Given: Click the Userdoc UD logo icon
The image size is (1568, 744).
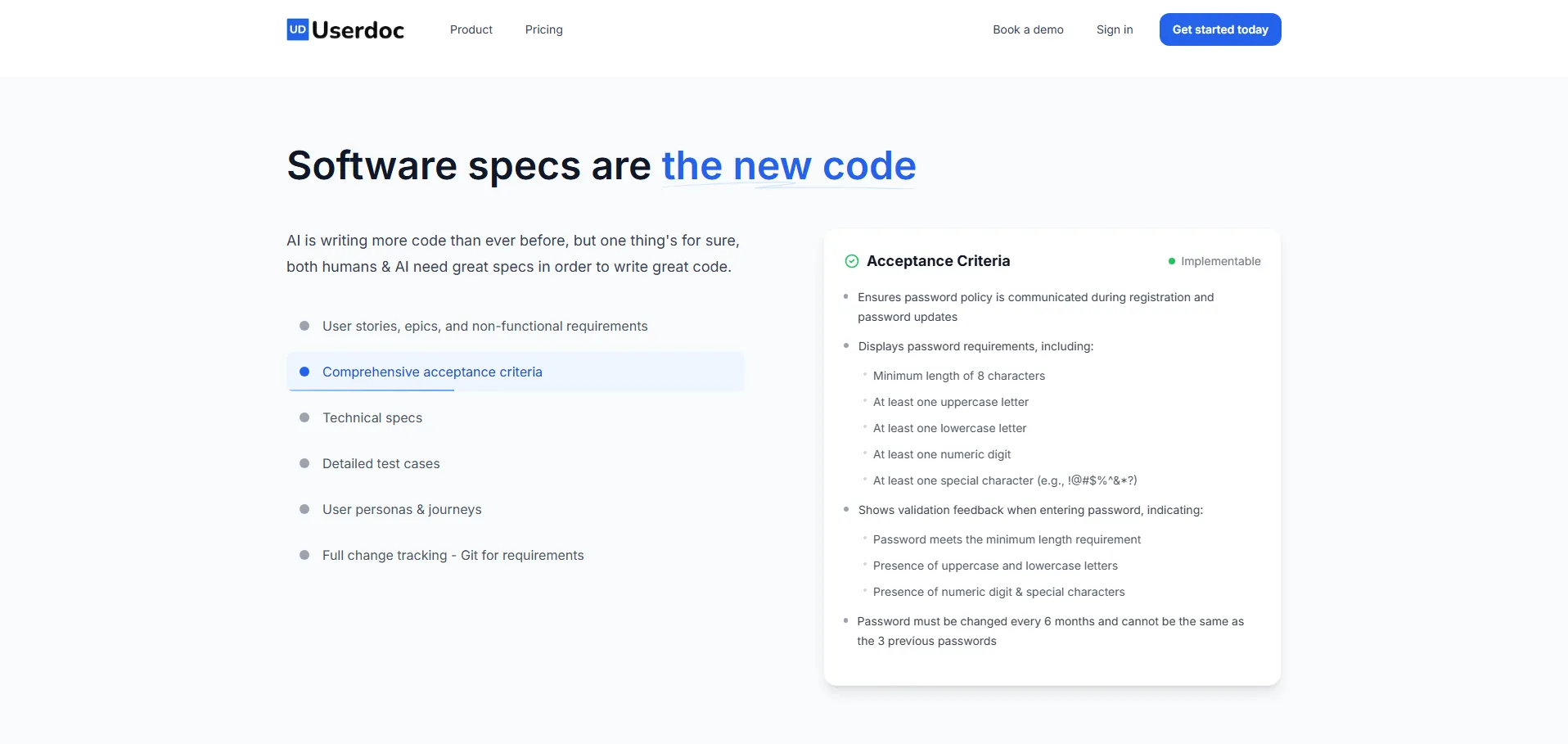Looking at the screenshot, I should tap(298, 29).
